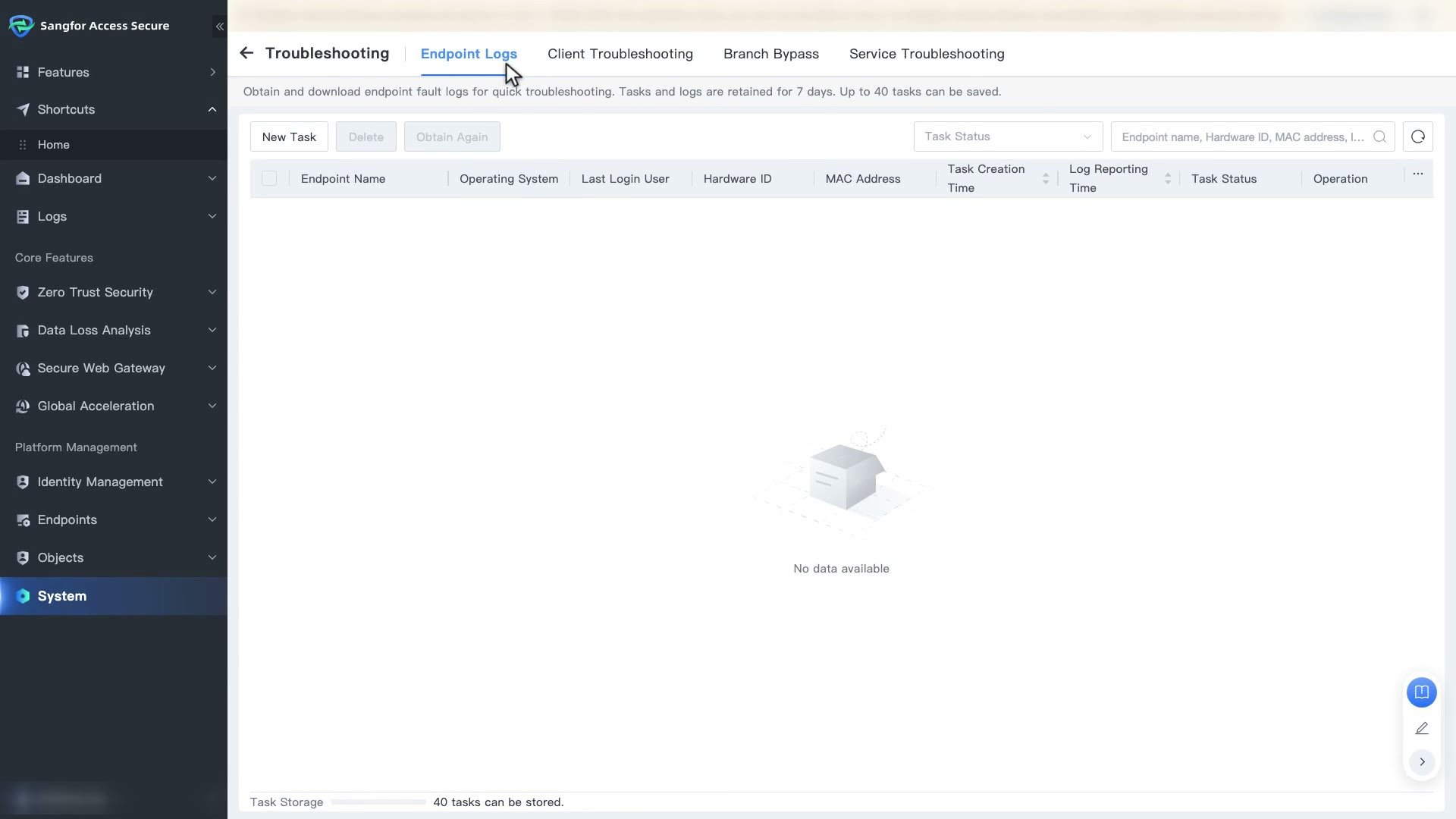The image size is (1456, 819).
Task: Expand the Dashboard menu chevron
Action: [212, 178]
